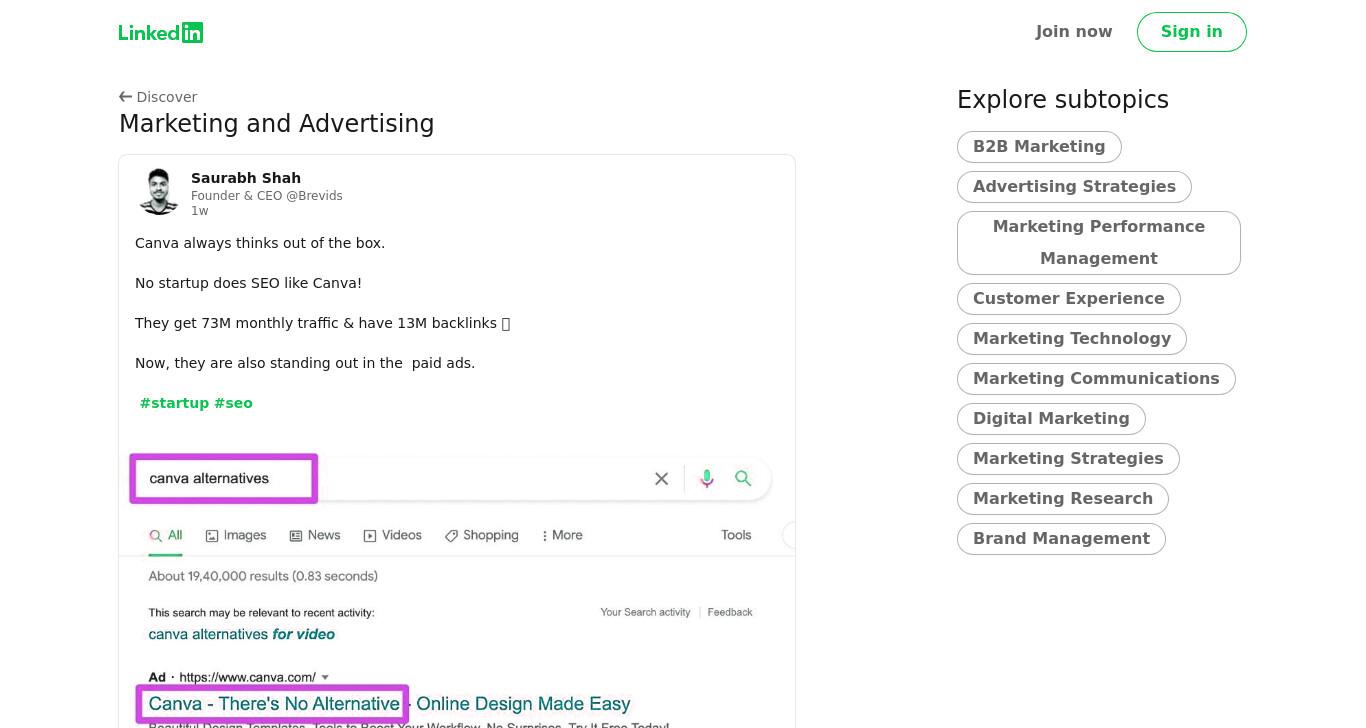
Task: Go back via the Discover link
Action: pos(158,97)
